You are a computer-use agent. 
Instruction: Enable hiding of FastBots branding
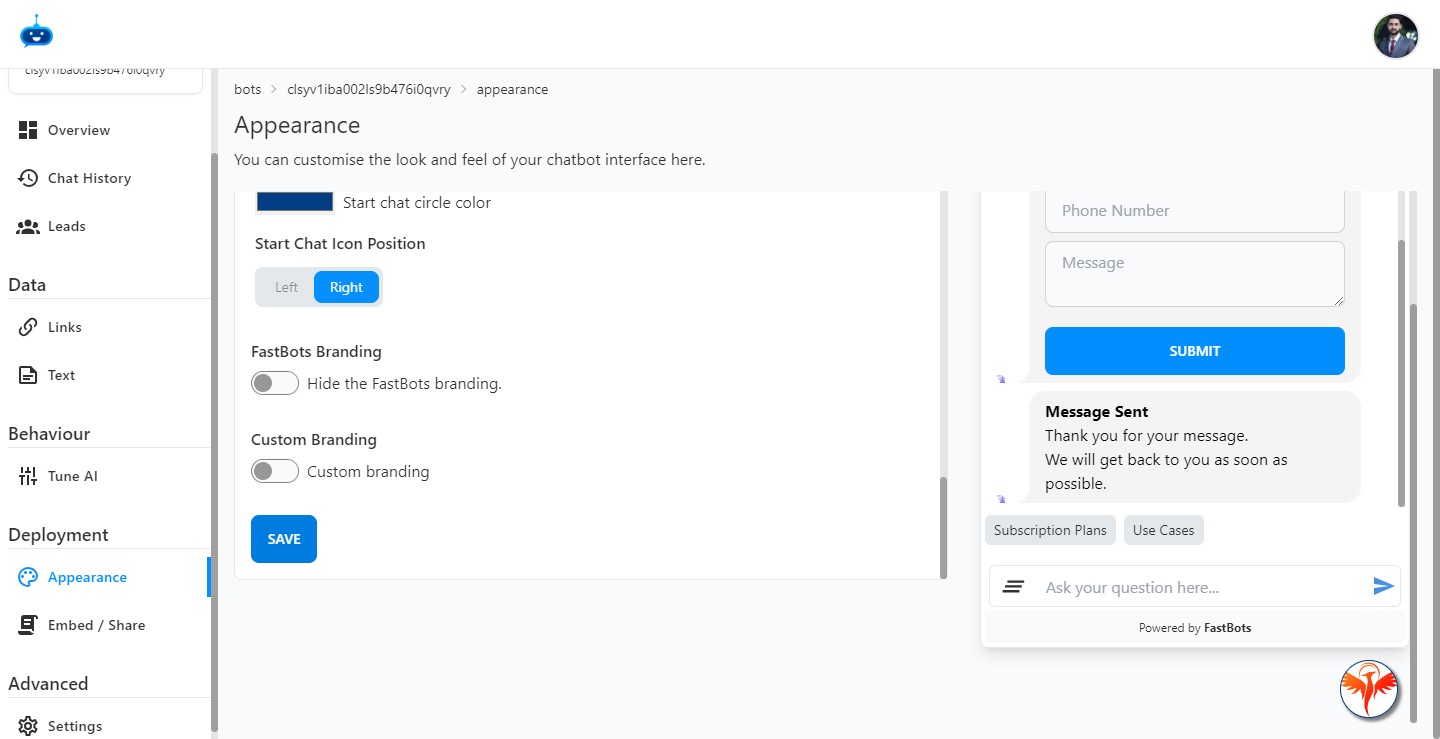tap(274, 383)
